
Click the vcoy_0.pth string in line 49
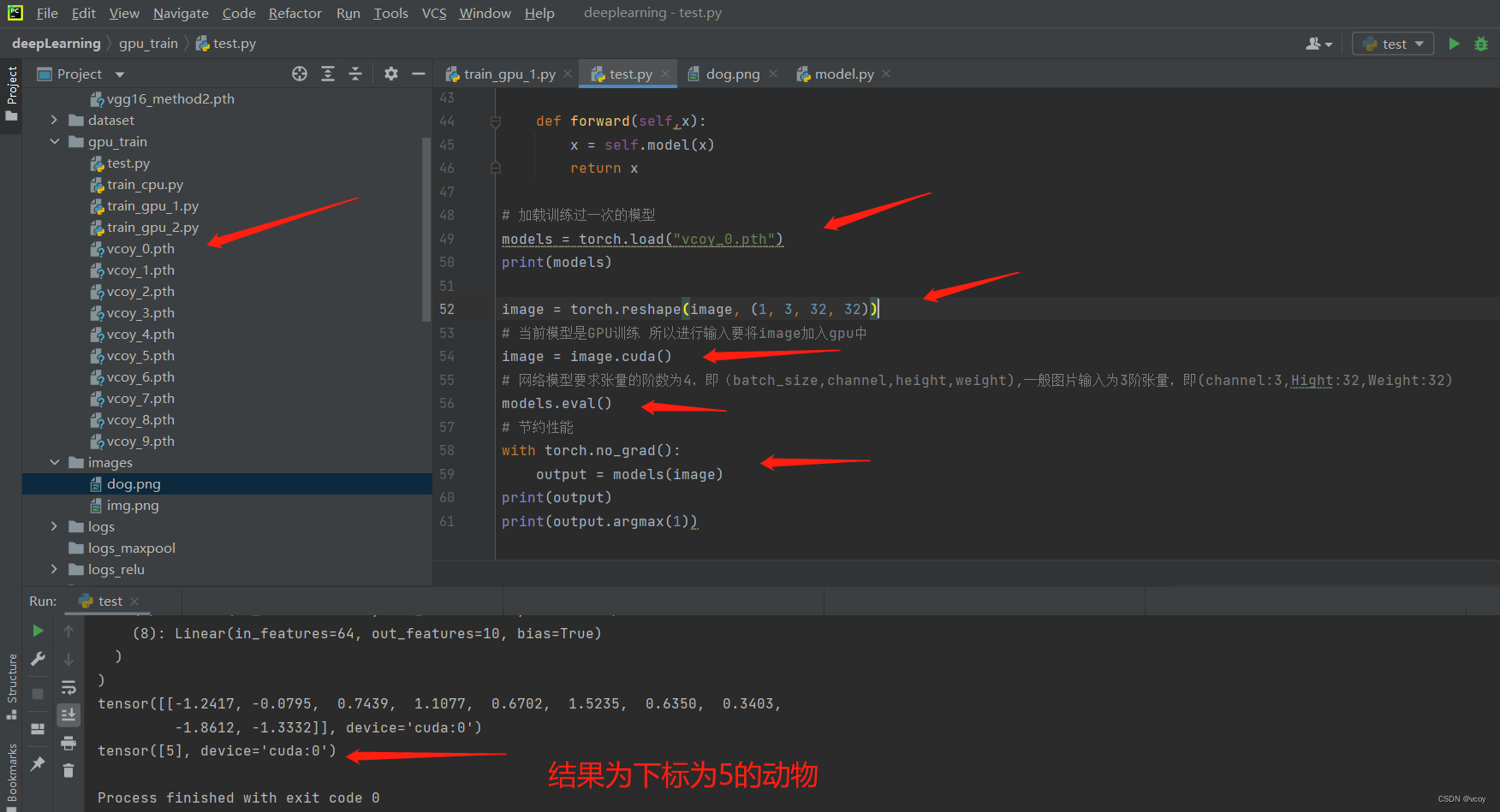point(724,240)
